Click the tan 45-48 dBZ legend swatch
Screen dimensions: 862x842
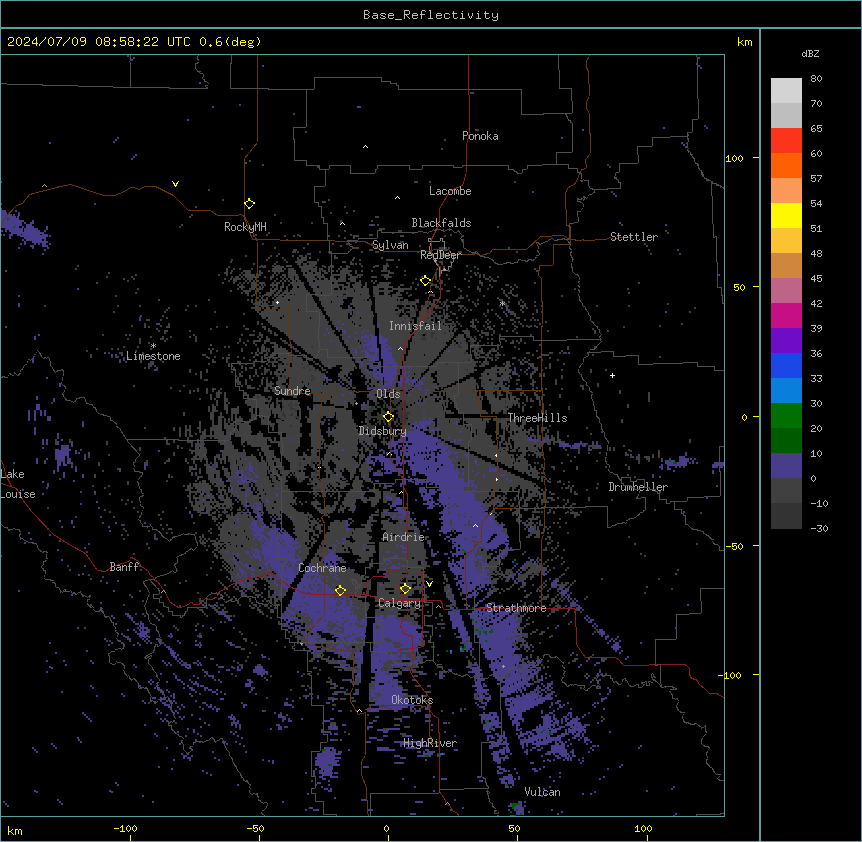coord(786,265)
